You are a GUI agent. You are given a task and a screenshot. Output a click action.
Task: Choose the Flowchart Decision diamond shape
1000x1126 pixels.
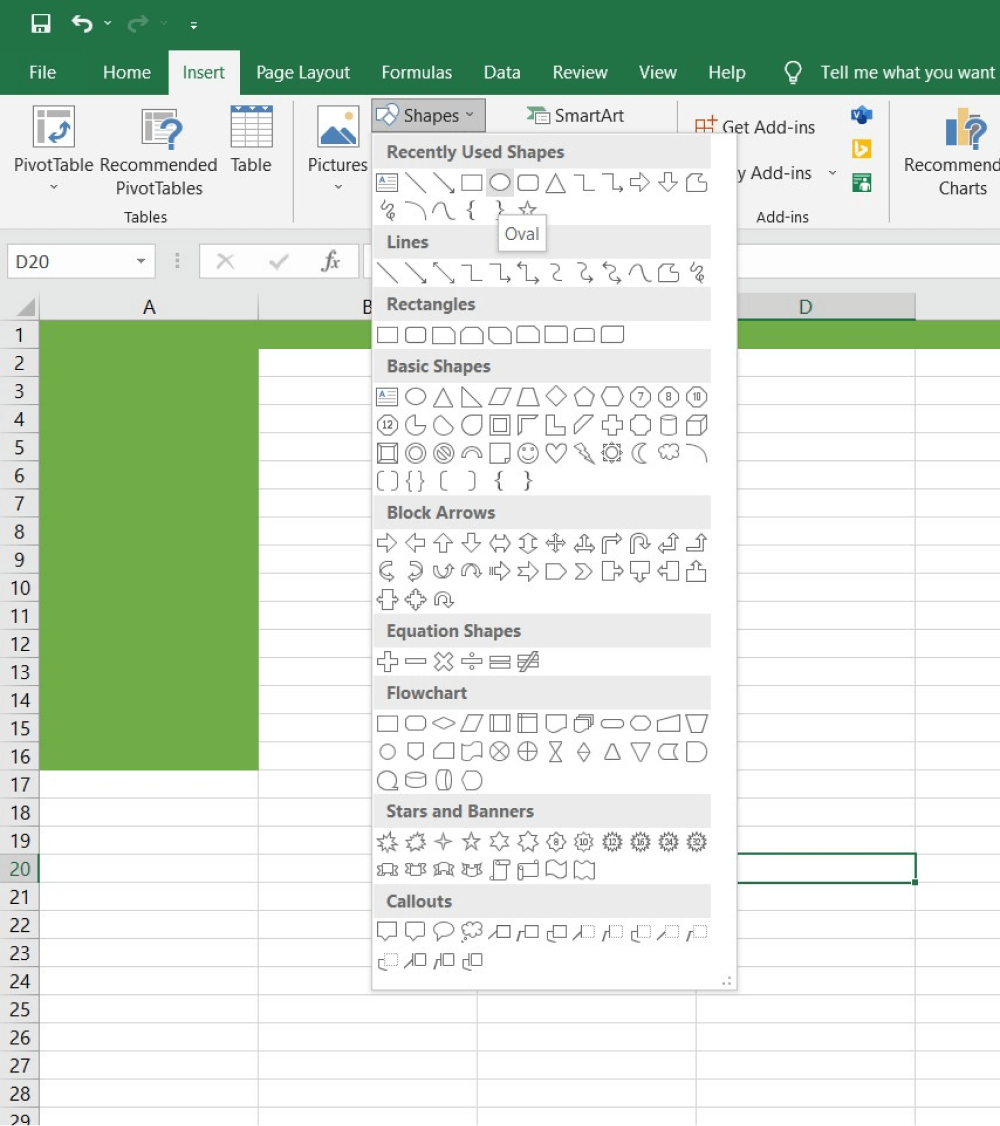coord(442,723)
